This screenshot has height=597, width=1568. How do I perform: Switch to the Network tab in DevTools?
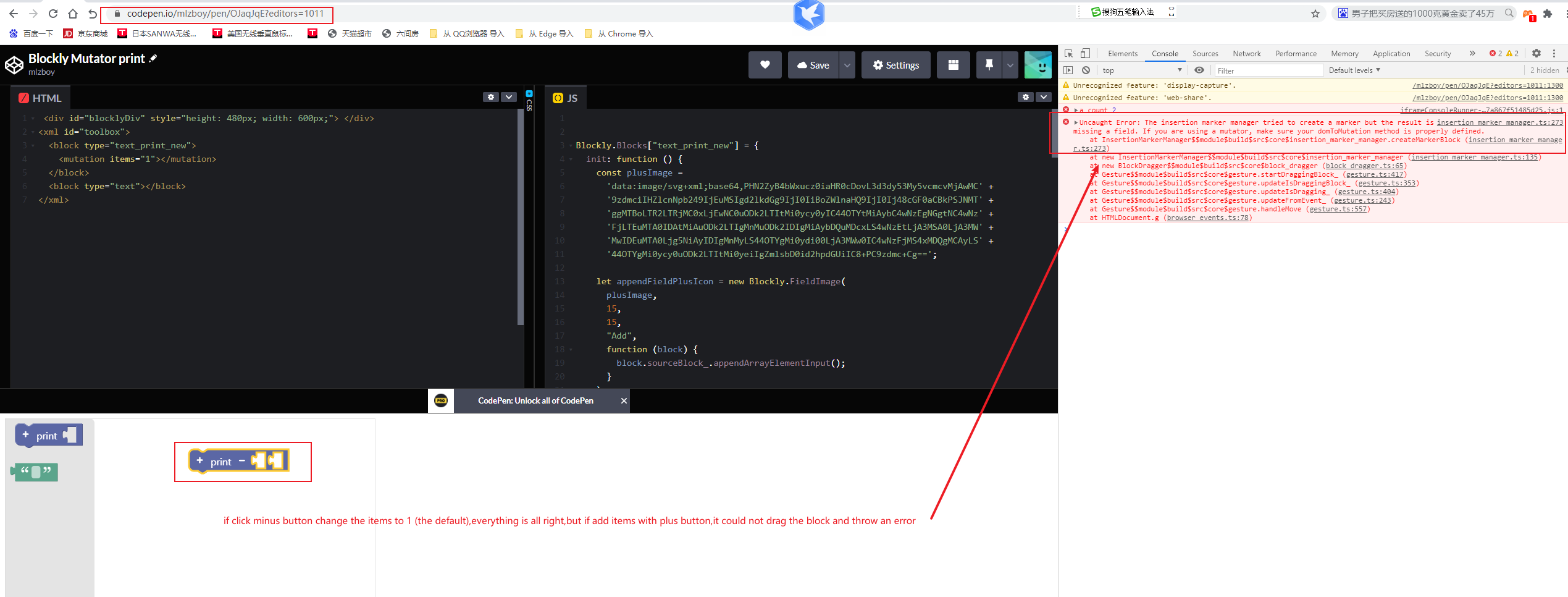tap(1246, 54)
